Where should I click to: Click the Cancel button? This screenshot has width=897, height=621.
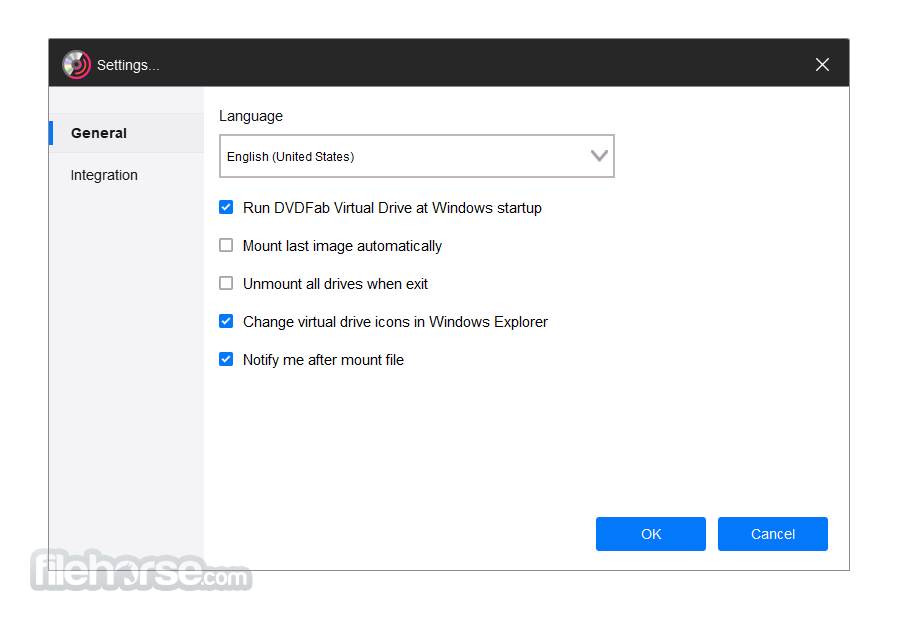point(772,534)
